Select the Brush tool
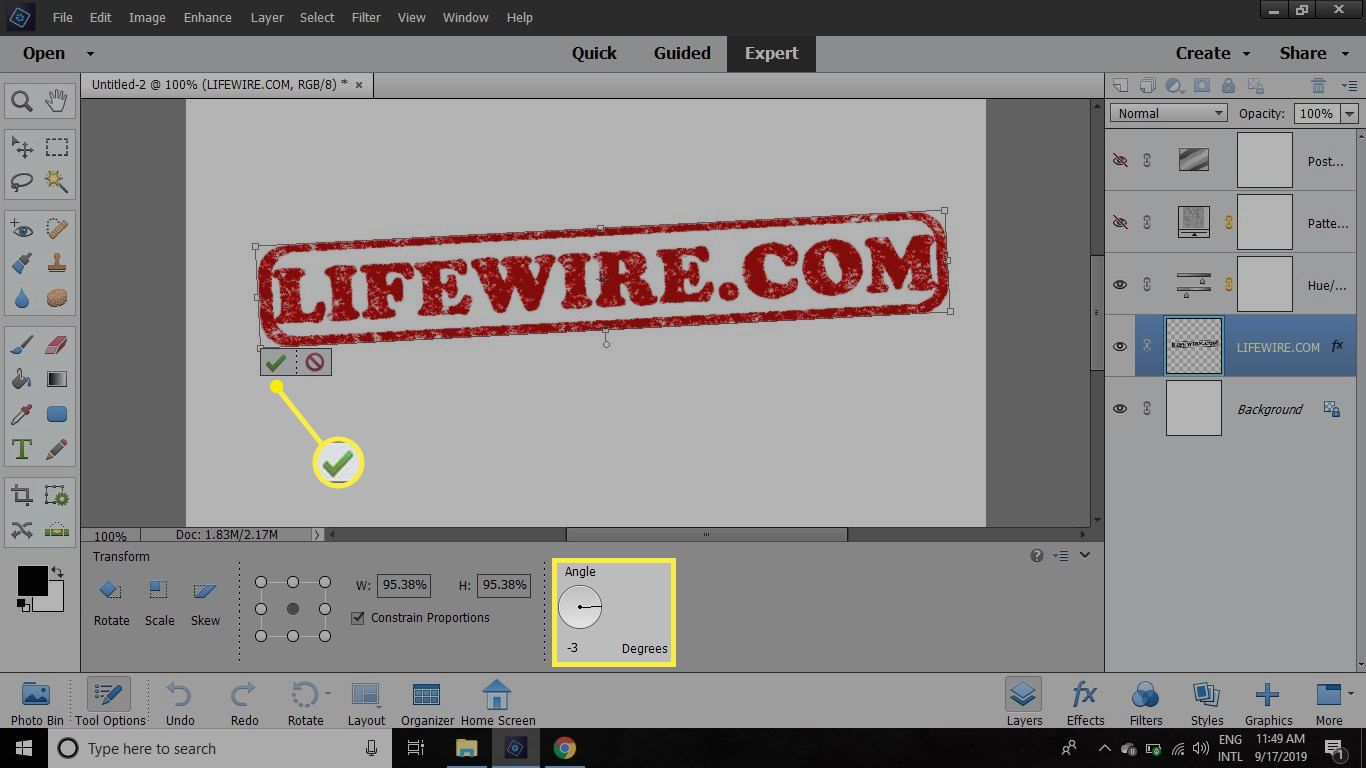The height and width of the screenshot is (768, 1366). click(x=21, y=346)
